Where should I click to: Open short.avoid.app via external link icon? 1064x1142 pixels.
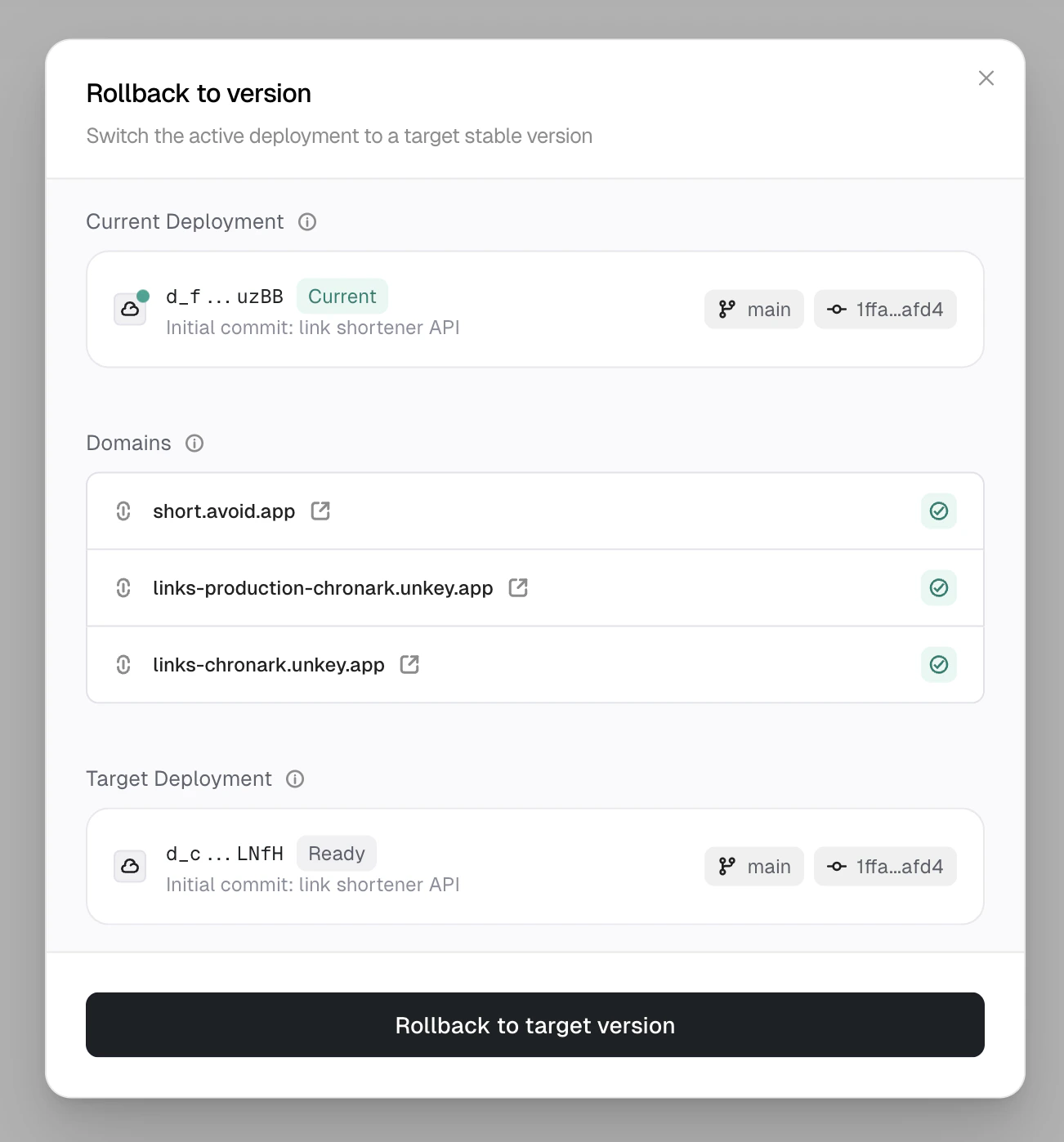pos(320,511)
